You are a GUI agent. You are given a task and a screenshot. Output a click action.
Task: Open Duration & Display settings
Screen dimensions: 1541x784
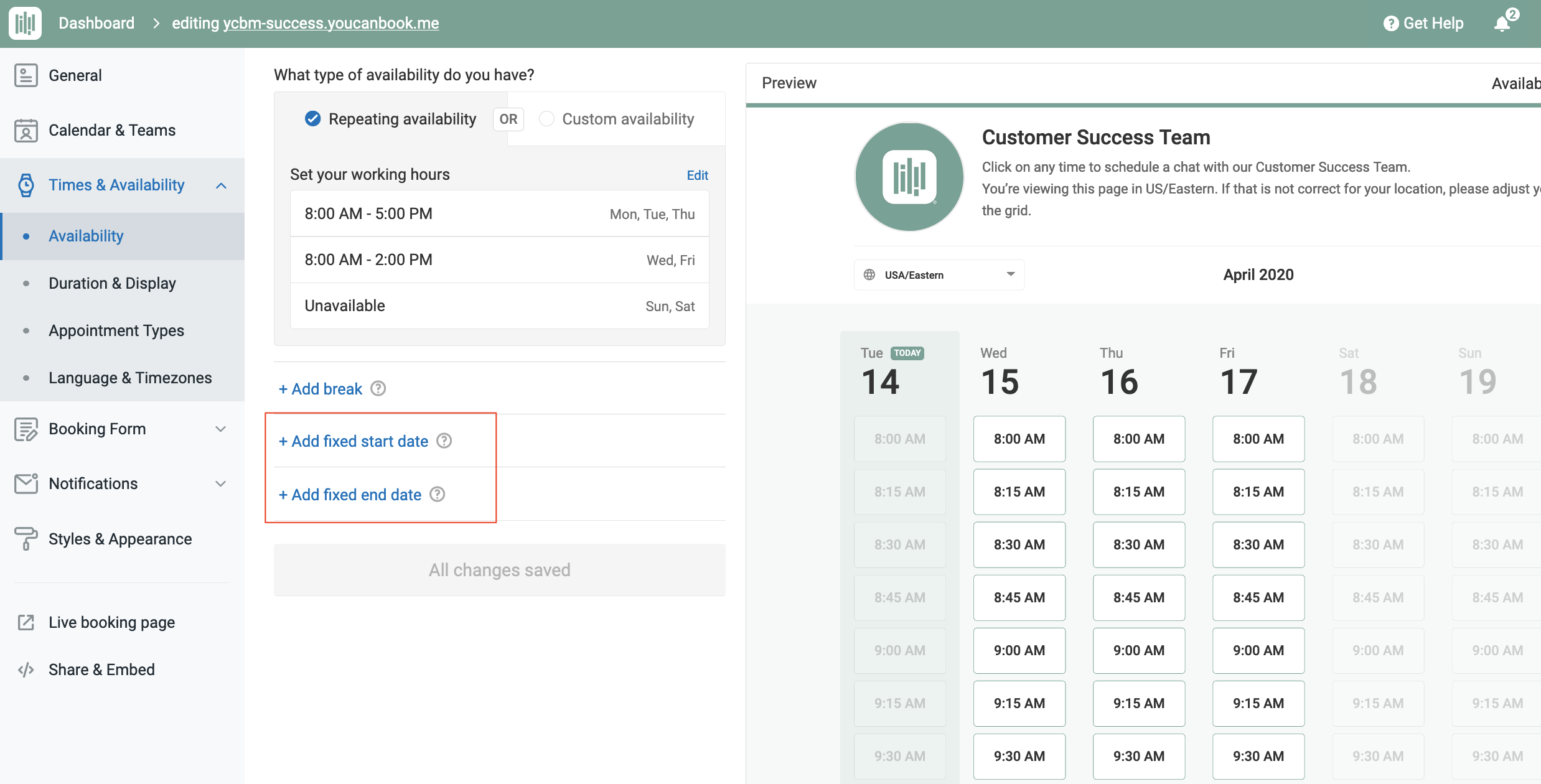point(112,283)
